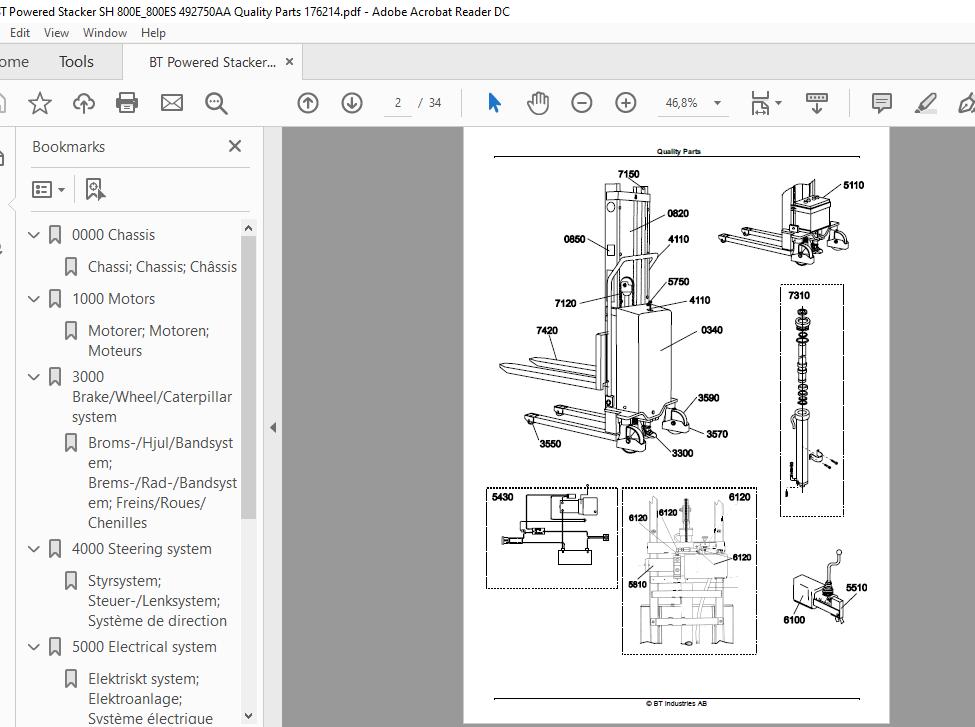Image resolution: width=975 pixels, height=727 pixels.
Task: Switch to the Tools tab
Action: click(76, 62)
